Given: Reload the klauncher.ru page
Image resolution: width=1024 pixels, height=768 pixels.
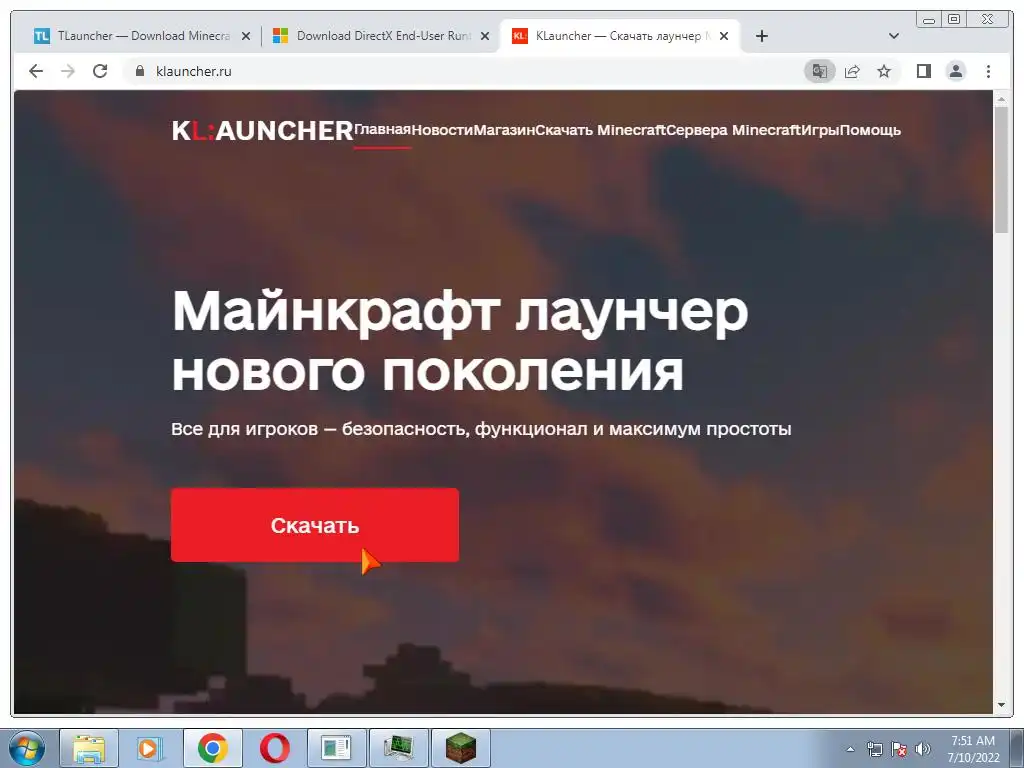Looking at the screenshot, I should click(100, 71).
